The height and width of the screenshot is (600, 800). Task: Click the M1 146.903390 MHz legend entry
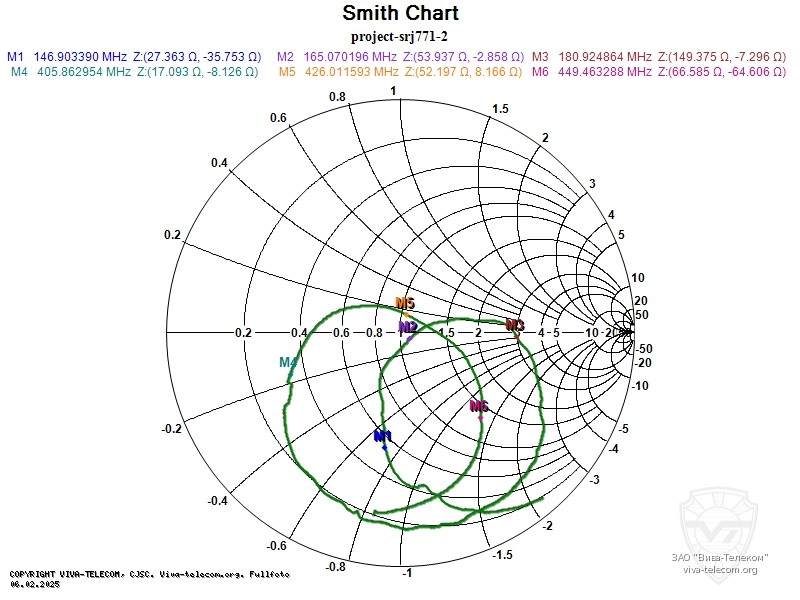[137, 57]
